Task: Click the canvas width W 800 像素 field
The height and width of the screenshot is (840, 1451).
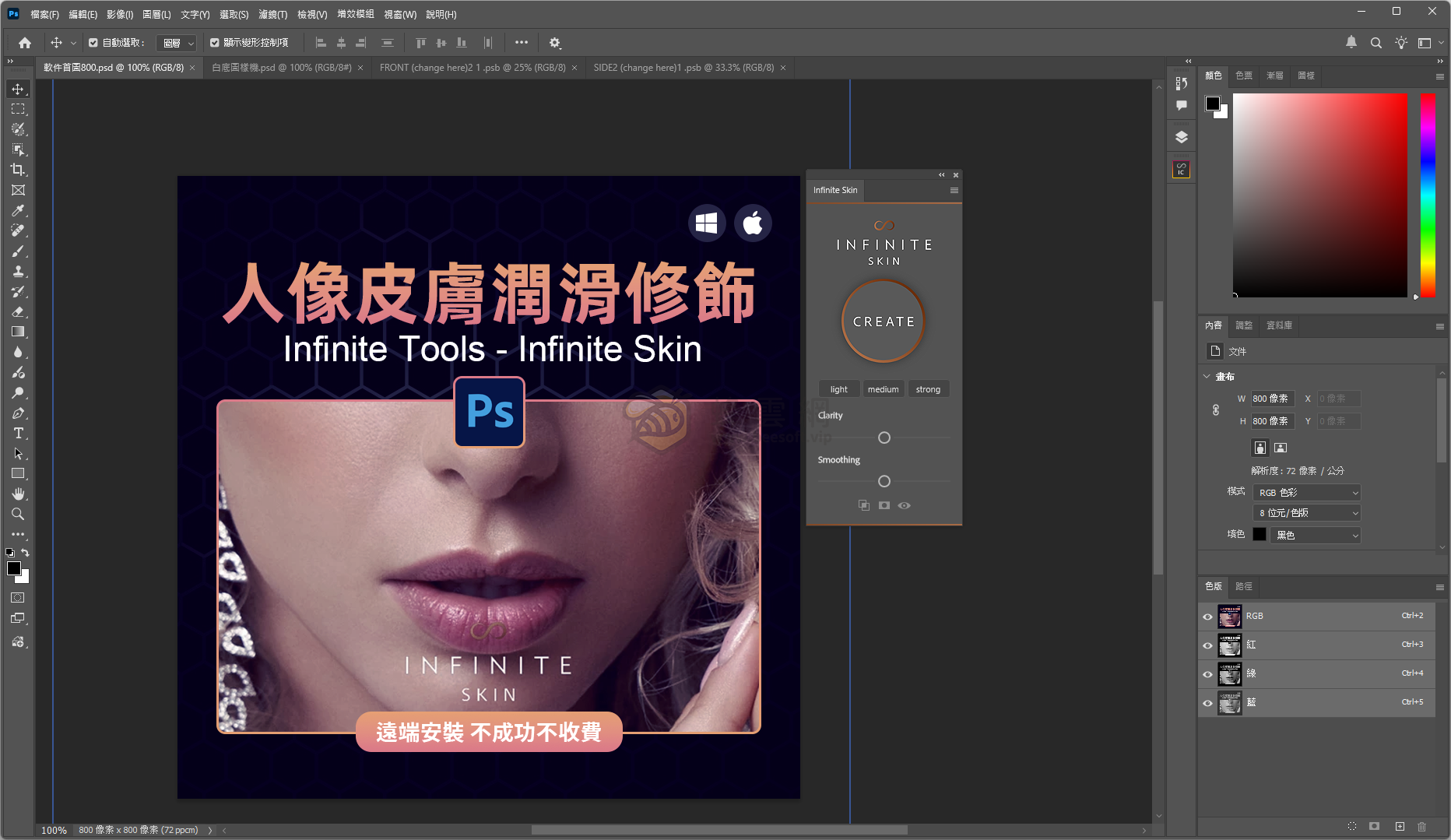Action: pyautogui.click(x=1272, y=399)
